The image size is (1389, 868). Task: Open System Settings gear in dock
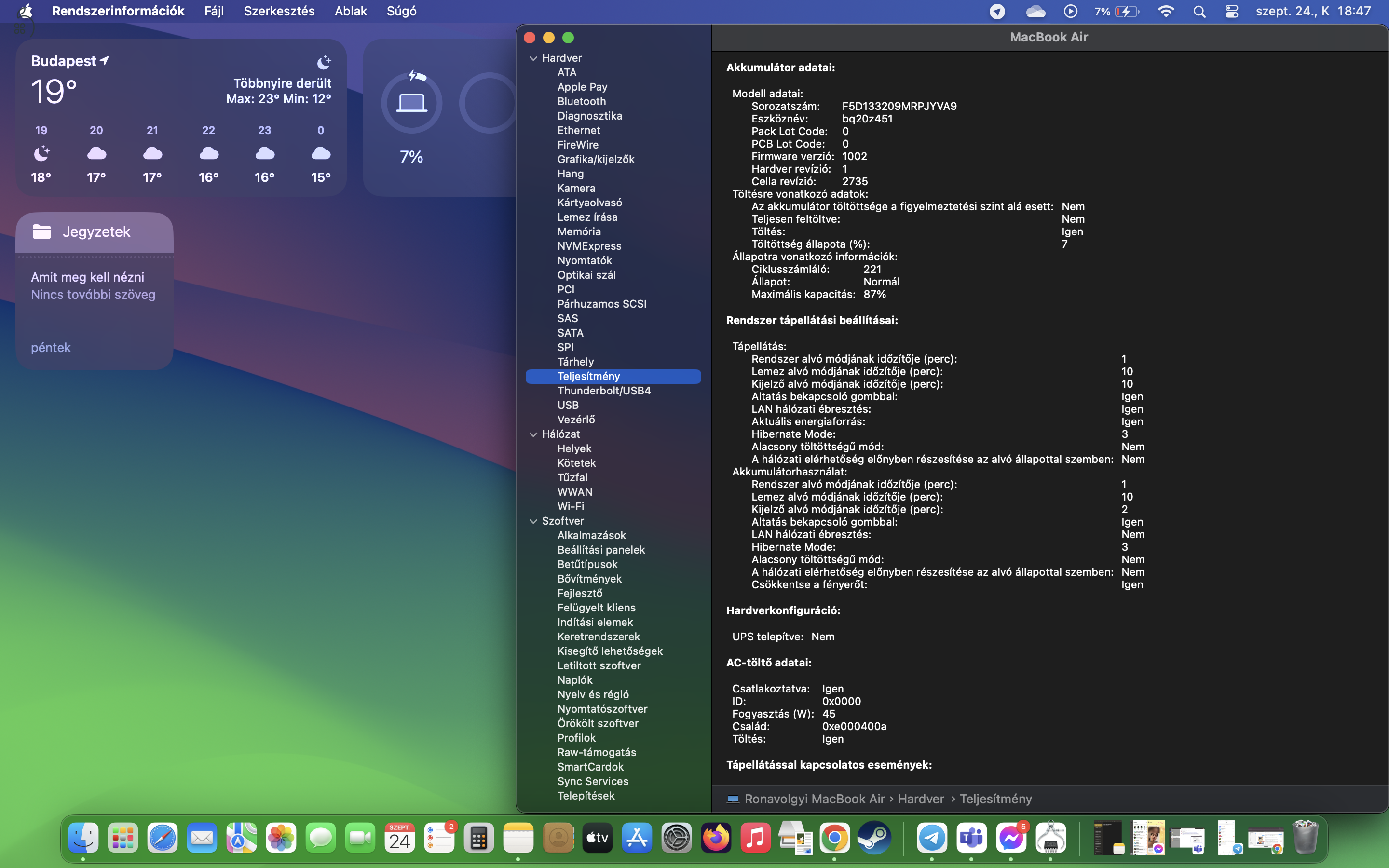tap(677, 838)
